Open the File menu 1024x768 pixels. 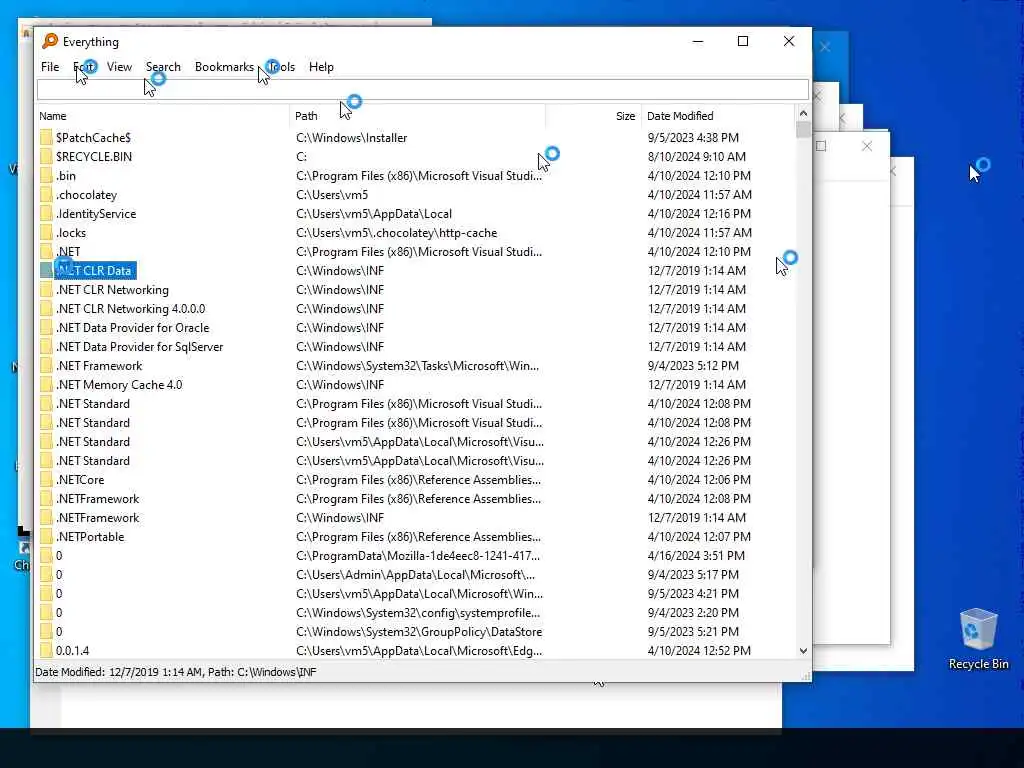[x=50, y=67]
